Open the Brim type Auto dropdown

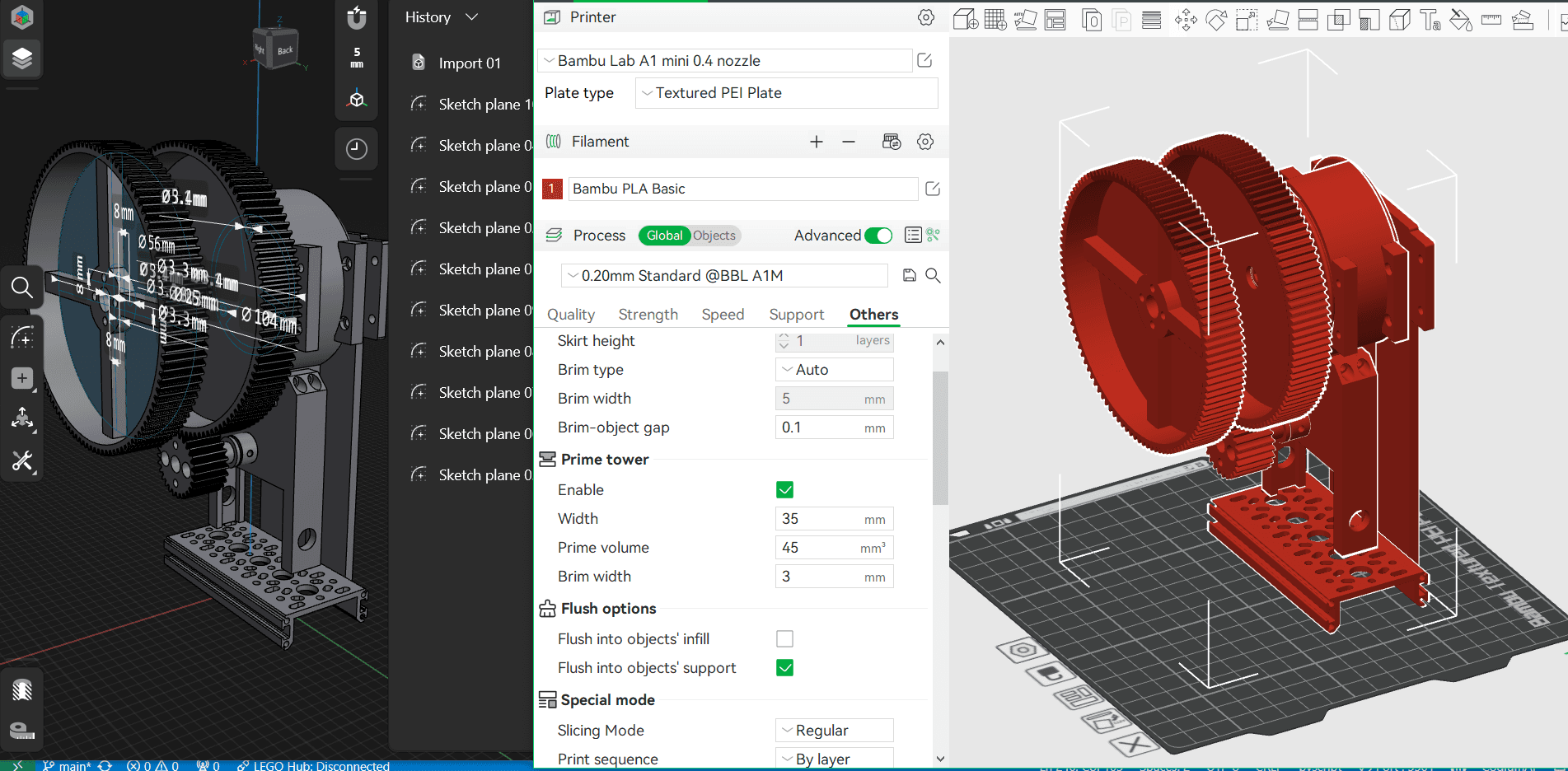tap(834, 370)
